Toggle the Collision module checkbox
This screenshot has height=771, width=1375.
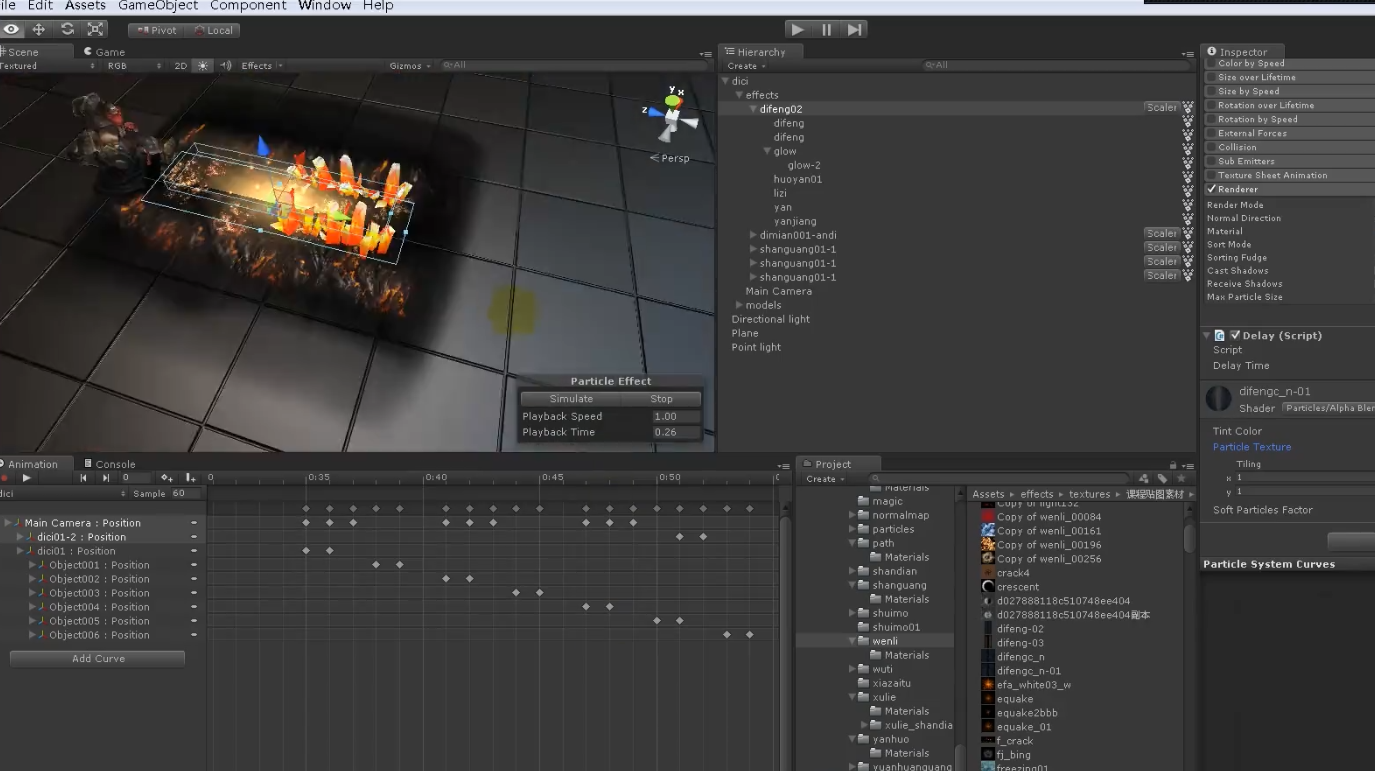(1211, 147)
